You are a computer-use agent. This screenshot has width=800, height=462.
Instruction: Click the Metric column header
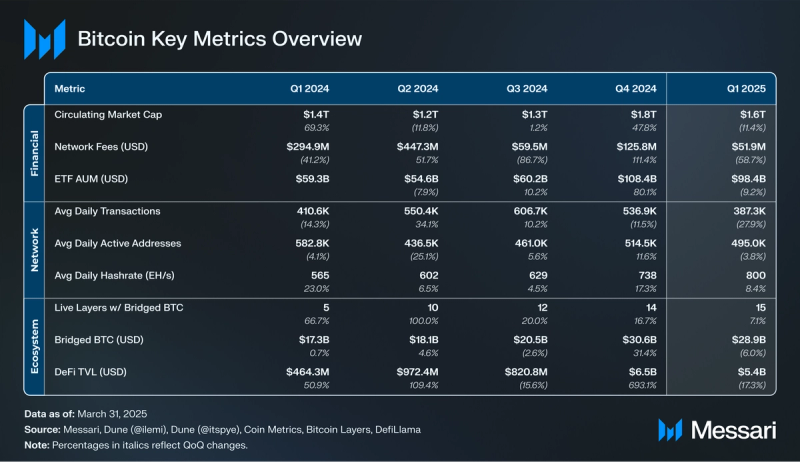69,88
